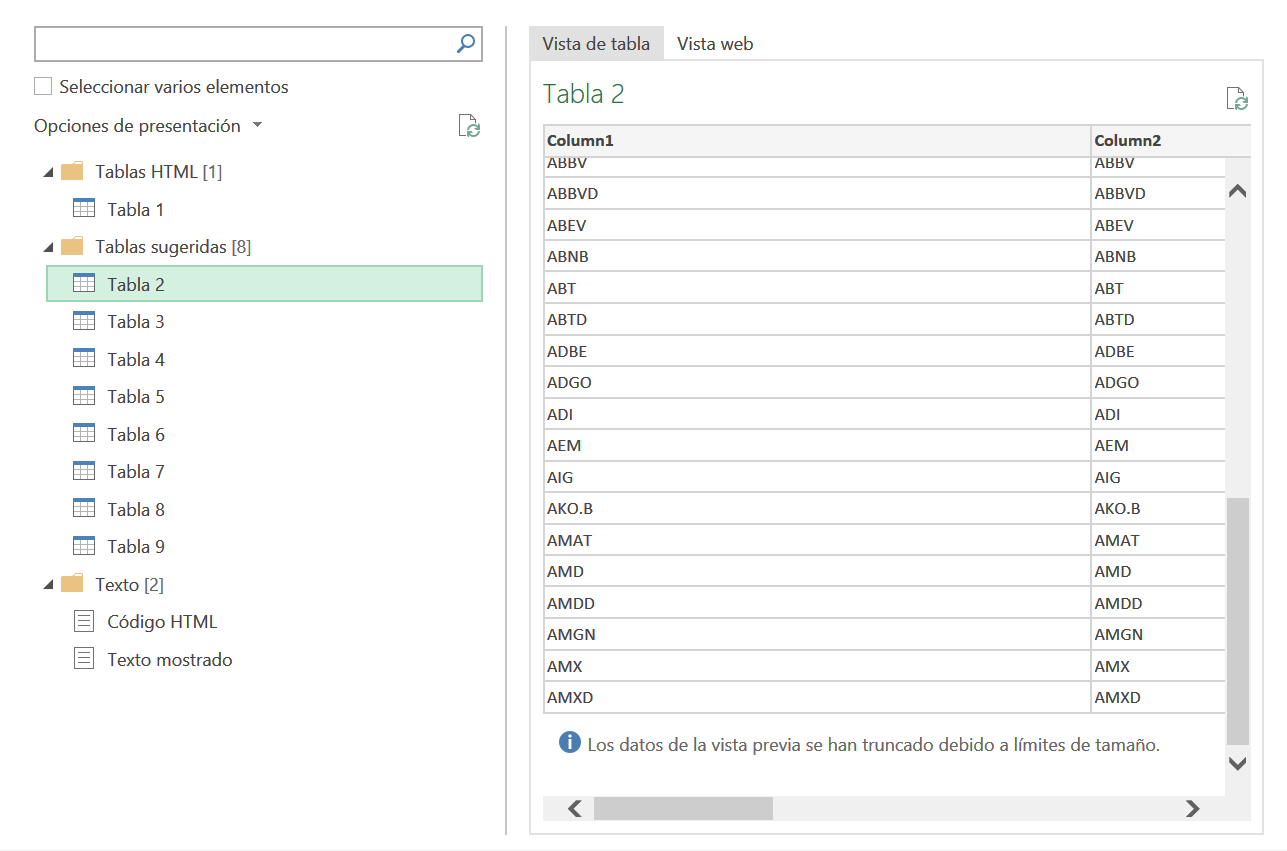Click ADGO cell in Column1

tap(817, 382)
